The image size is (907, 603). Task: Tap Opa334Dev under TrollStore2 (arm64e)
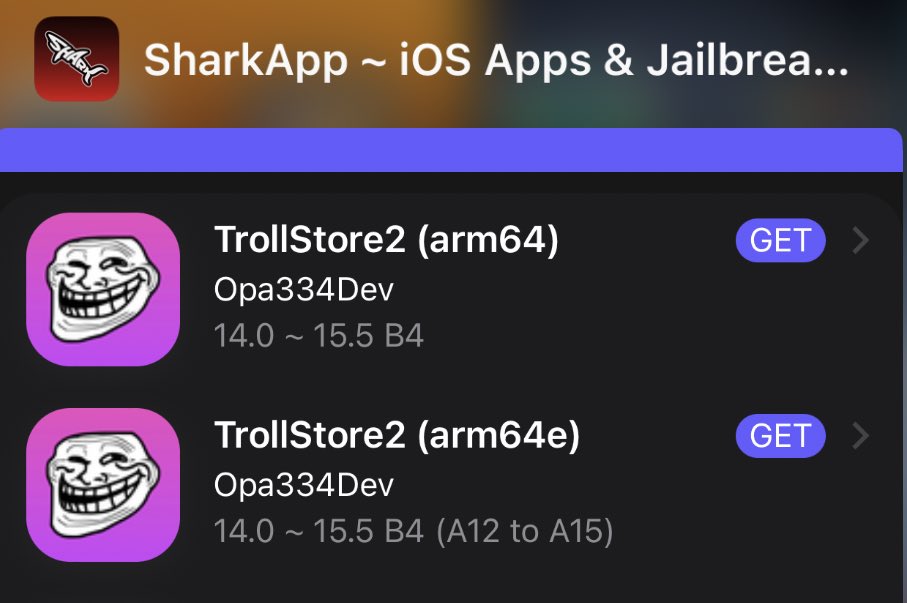(x=304, y=485)
